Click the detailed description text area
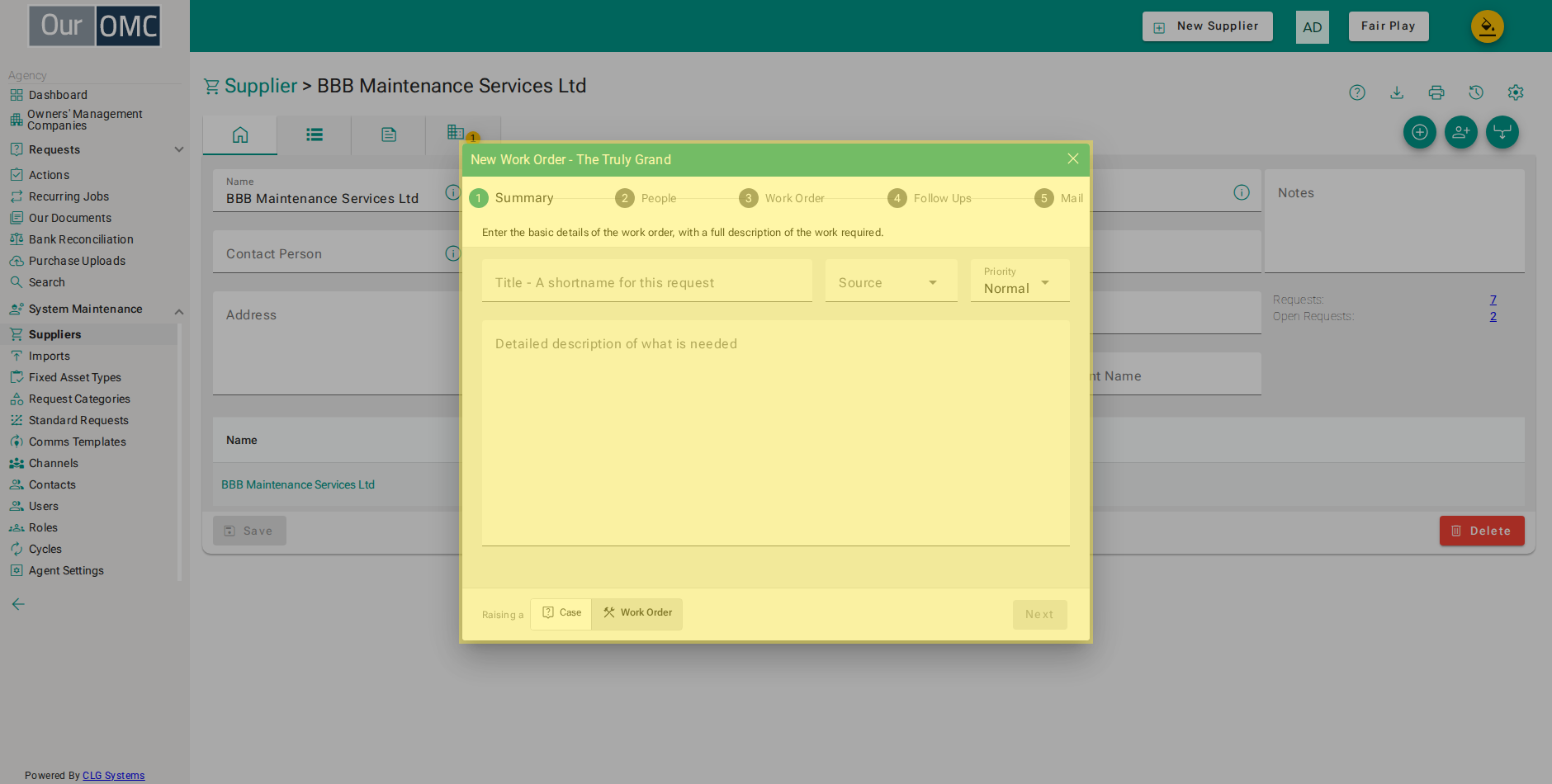 click(776, 433)
